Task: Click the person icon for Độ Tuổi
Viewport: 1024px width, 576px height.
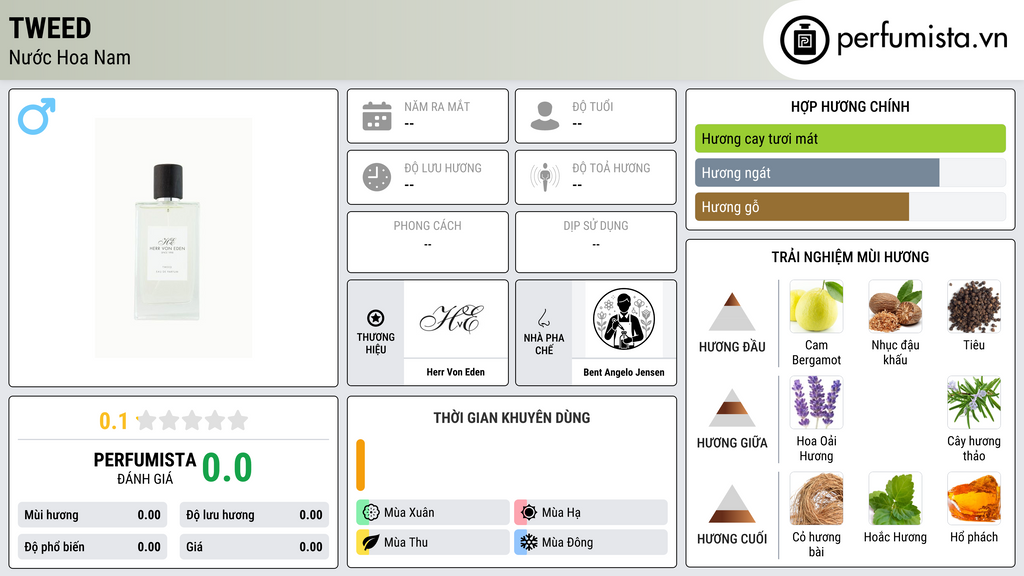Action: [x=545, y=116]
